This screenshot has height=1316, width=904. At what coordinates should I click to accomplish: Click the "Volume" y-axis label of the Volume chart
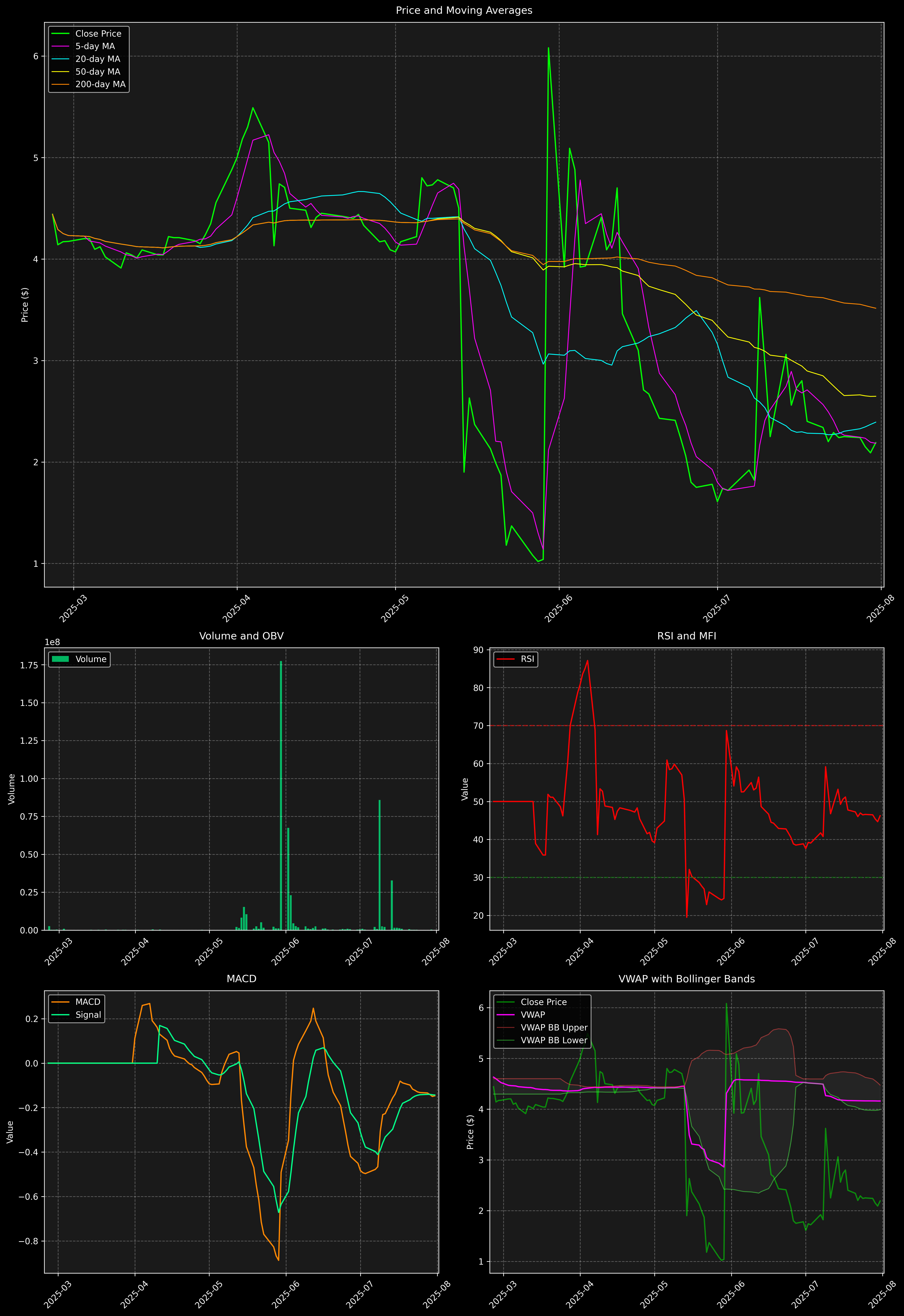[x=11, y=789]
